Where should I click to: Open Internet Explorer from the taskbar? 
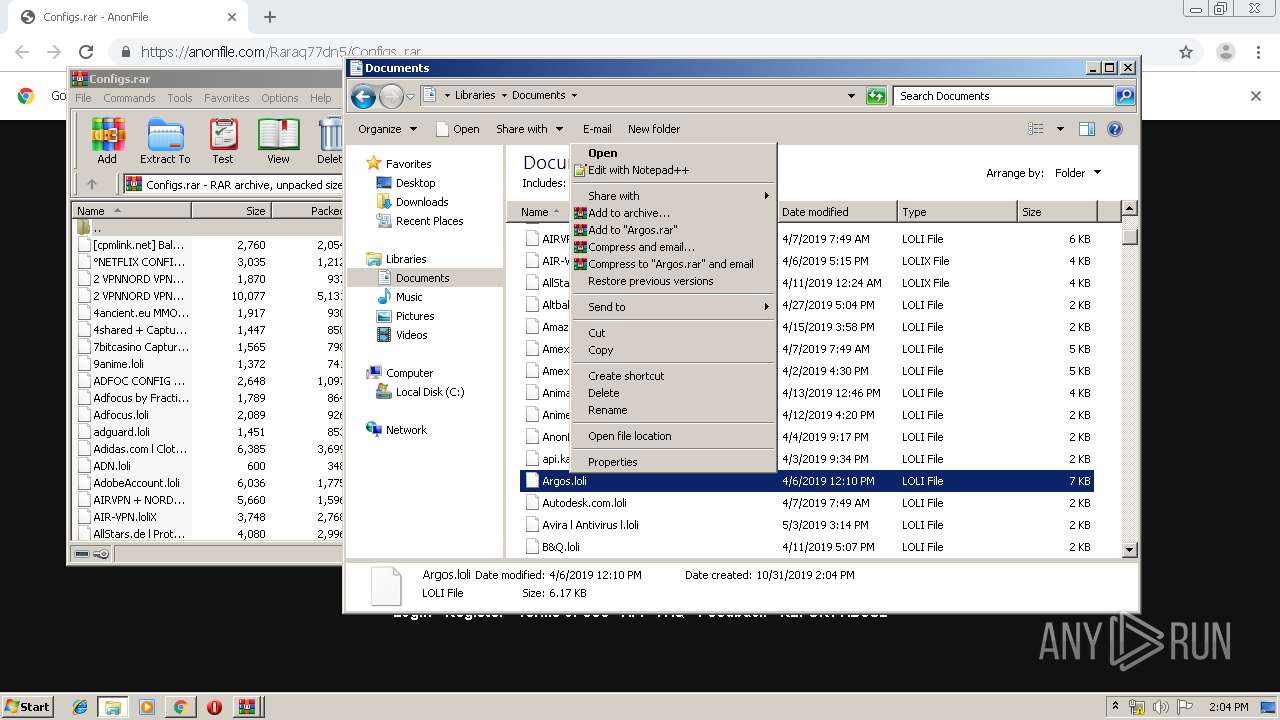pyautogui.click(x=80, y=707)
